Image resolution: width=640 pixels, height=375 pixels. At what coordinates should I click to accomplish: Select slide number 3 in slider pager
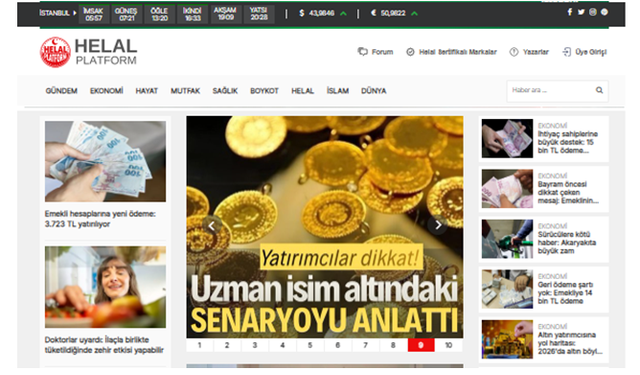pyautogui.click(x=255, y=345)
